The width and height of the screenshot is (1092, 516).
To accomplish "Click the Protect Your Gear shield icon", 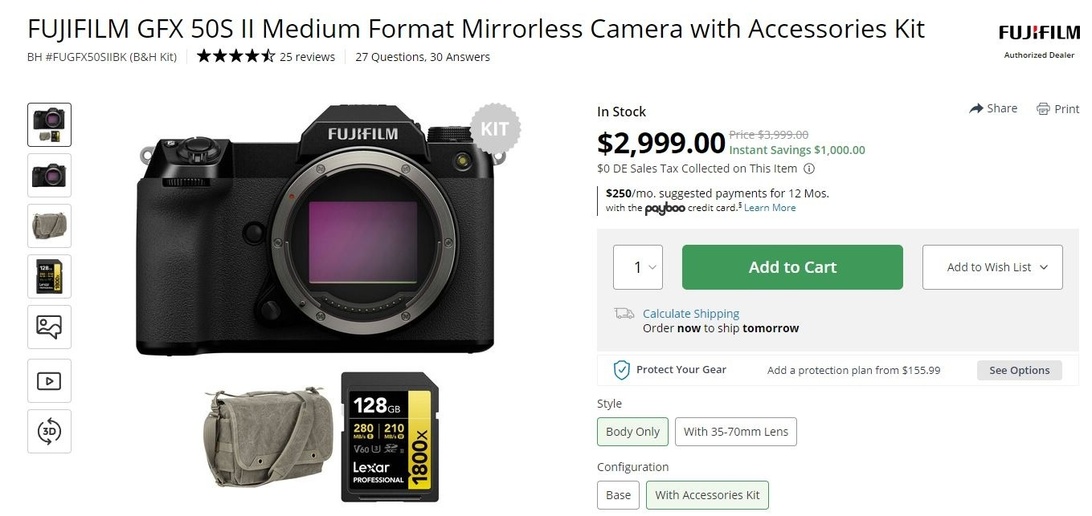I will click(x=621, y=370).
